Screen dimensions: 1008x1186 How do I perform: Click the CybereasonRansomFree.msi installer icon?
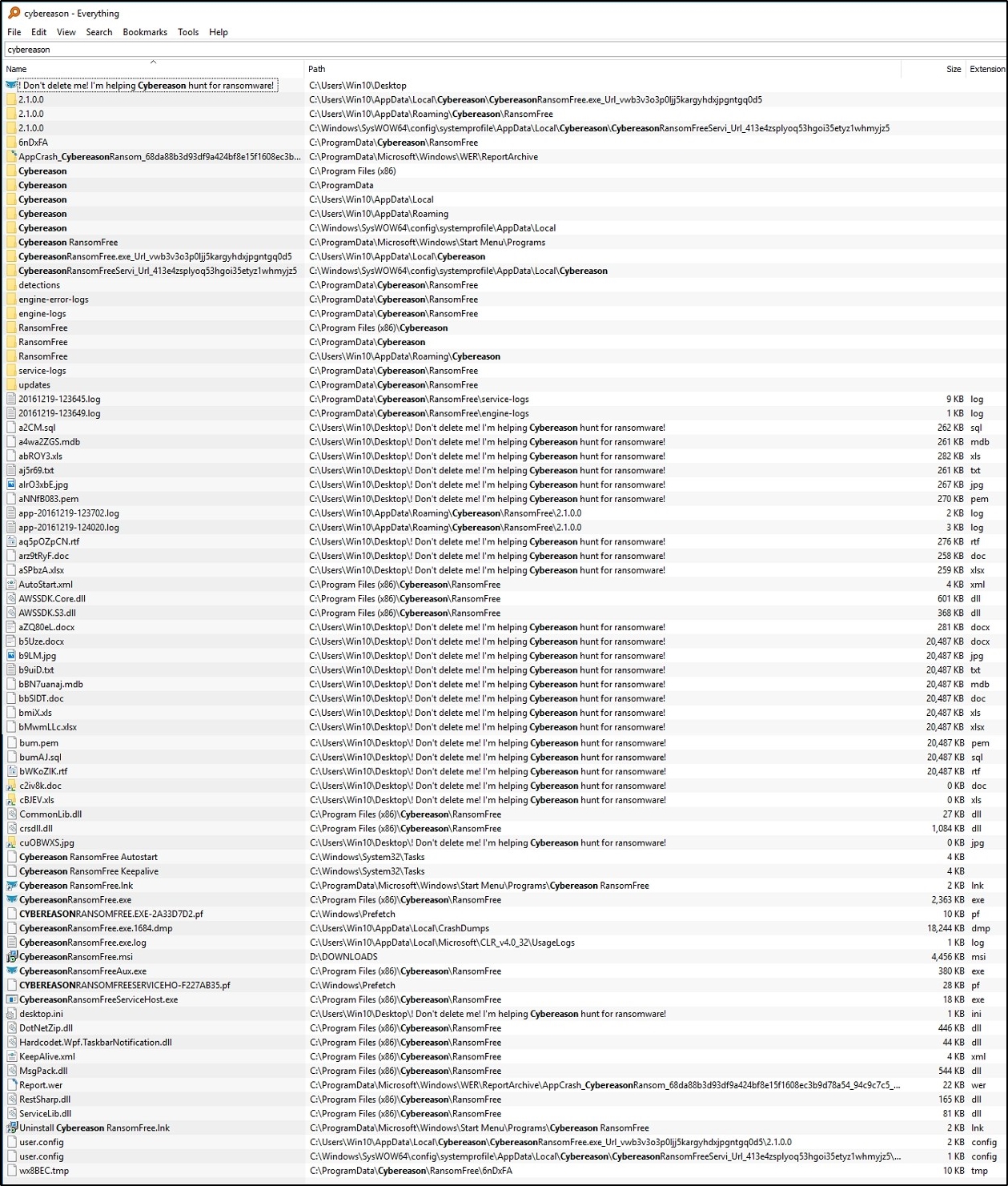[11, 957]
